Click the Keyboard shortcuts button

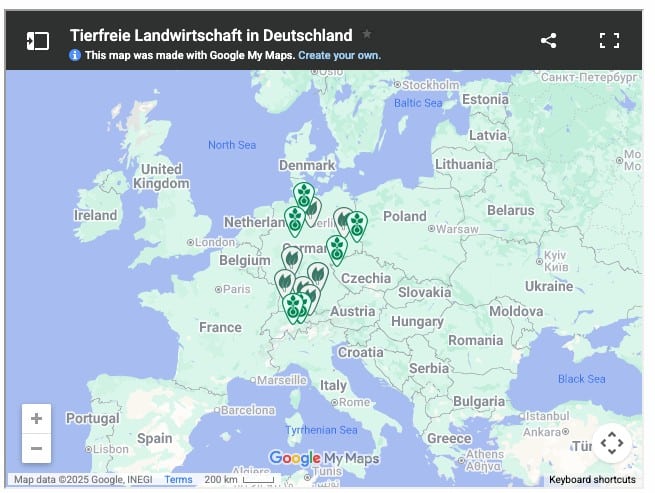592,480
